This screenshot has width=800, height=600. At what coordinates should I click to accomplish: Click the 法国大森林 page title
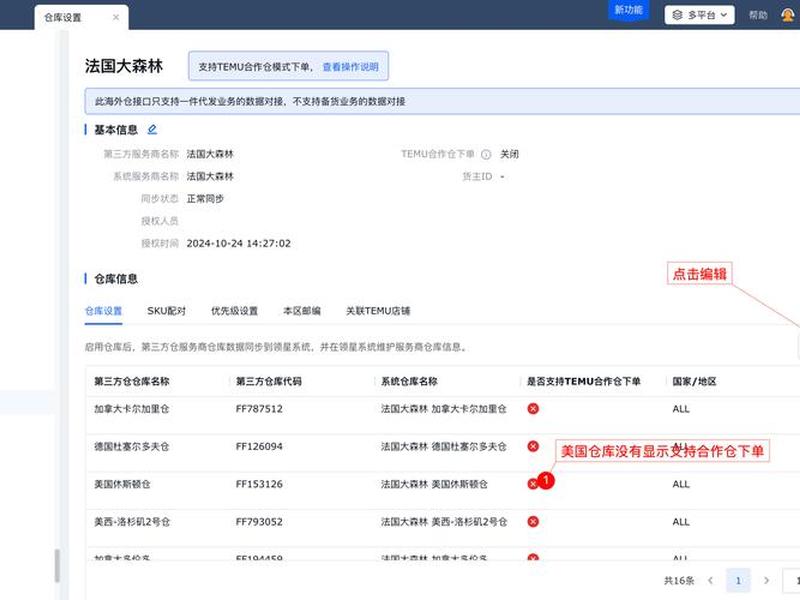click(124, 66)
